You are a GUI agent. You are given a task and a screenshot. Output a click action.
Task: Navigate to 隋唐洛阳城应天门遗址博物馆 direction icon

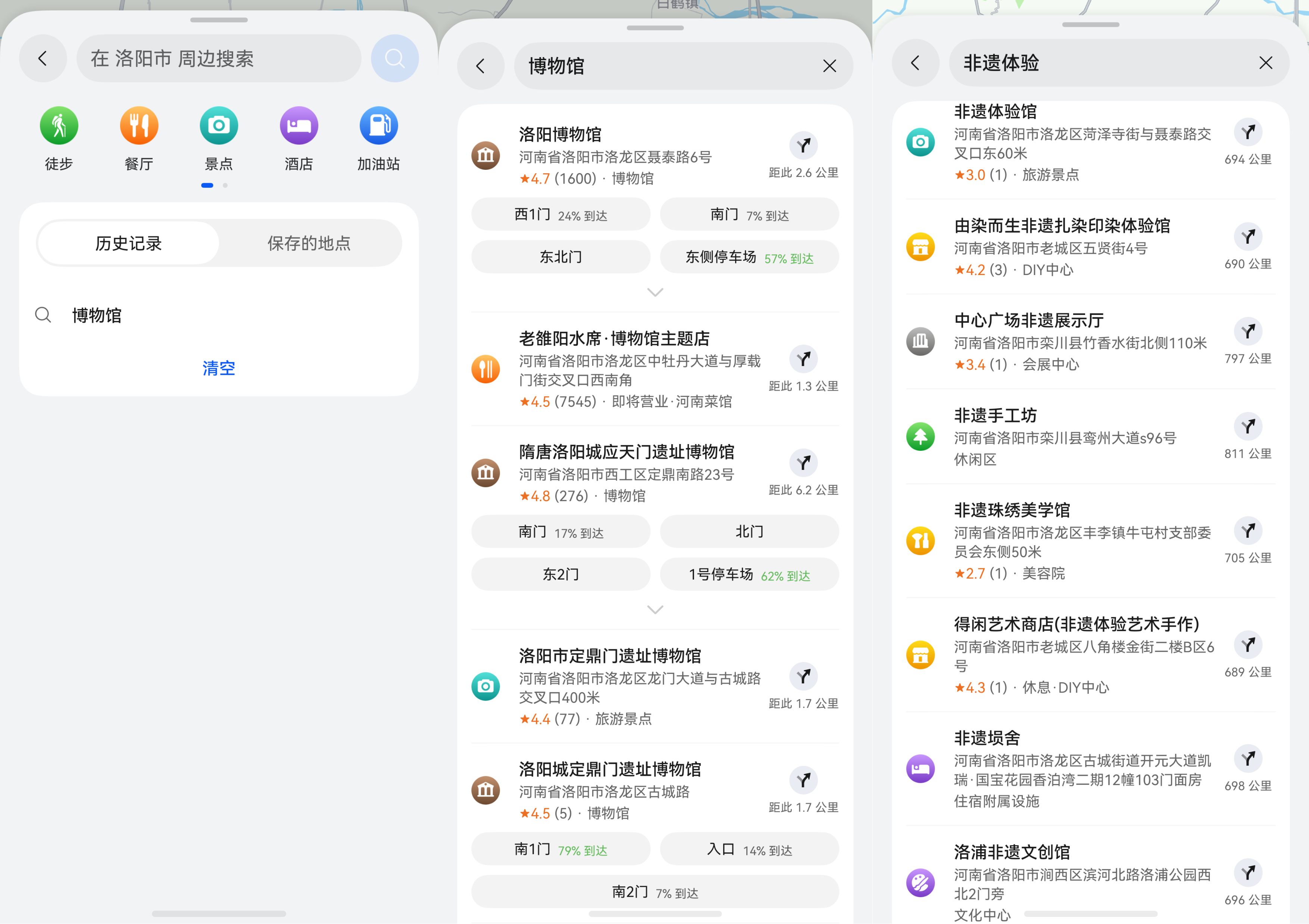click(x=804, y=463)
